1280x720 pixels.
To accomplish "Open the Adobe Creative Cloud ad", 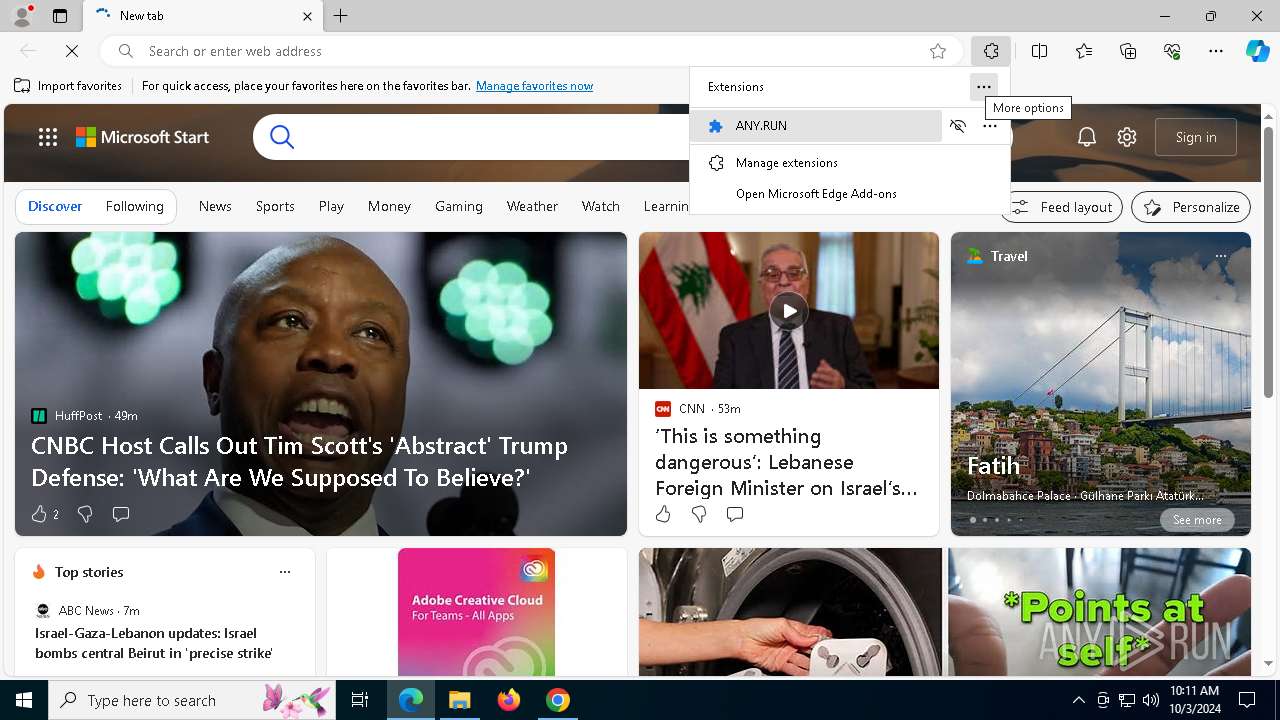I will 476,612.
